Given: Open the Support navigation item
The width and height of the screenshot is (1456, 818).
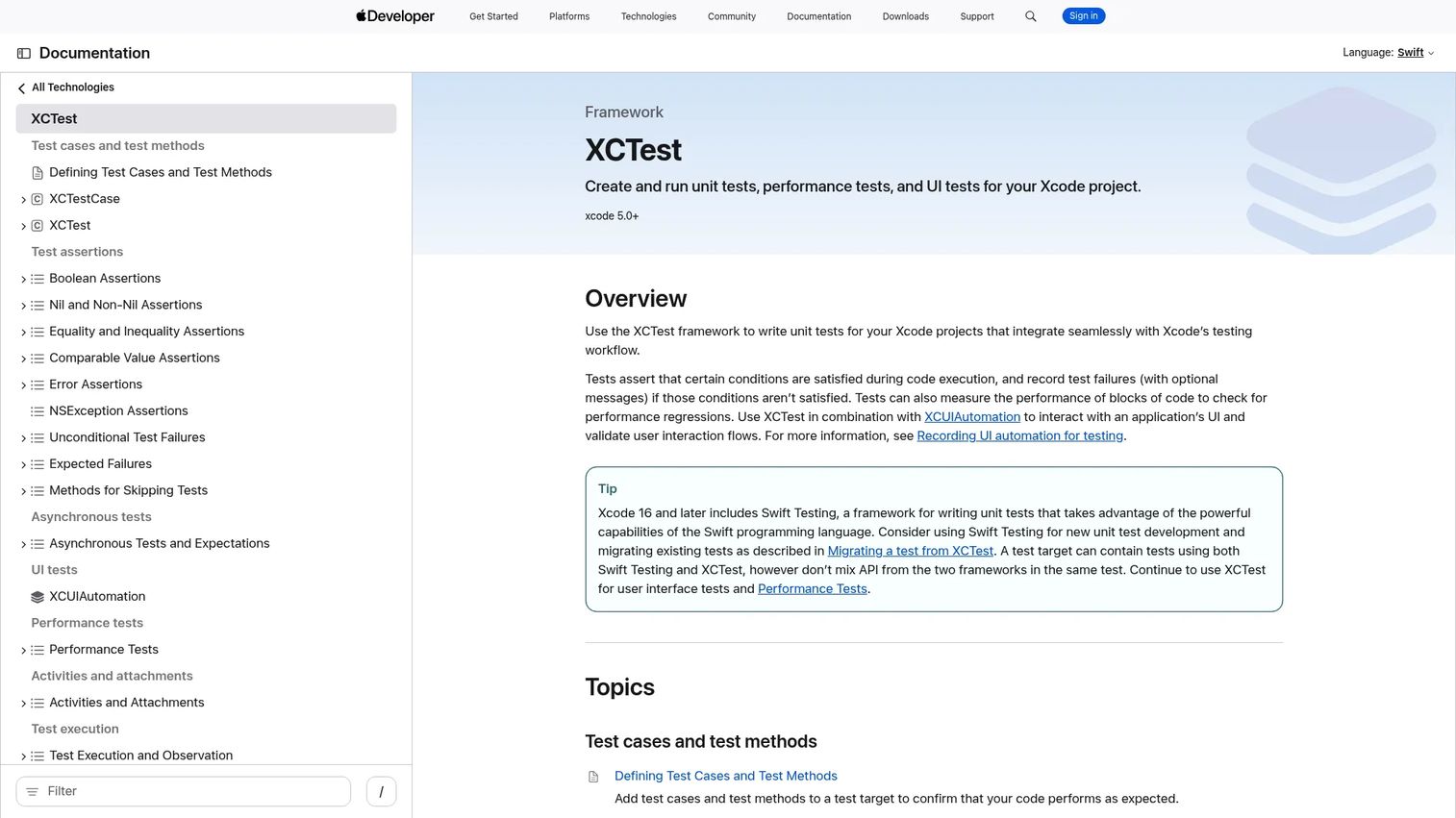Looking at the screenshot, I should pos(977,16).
